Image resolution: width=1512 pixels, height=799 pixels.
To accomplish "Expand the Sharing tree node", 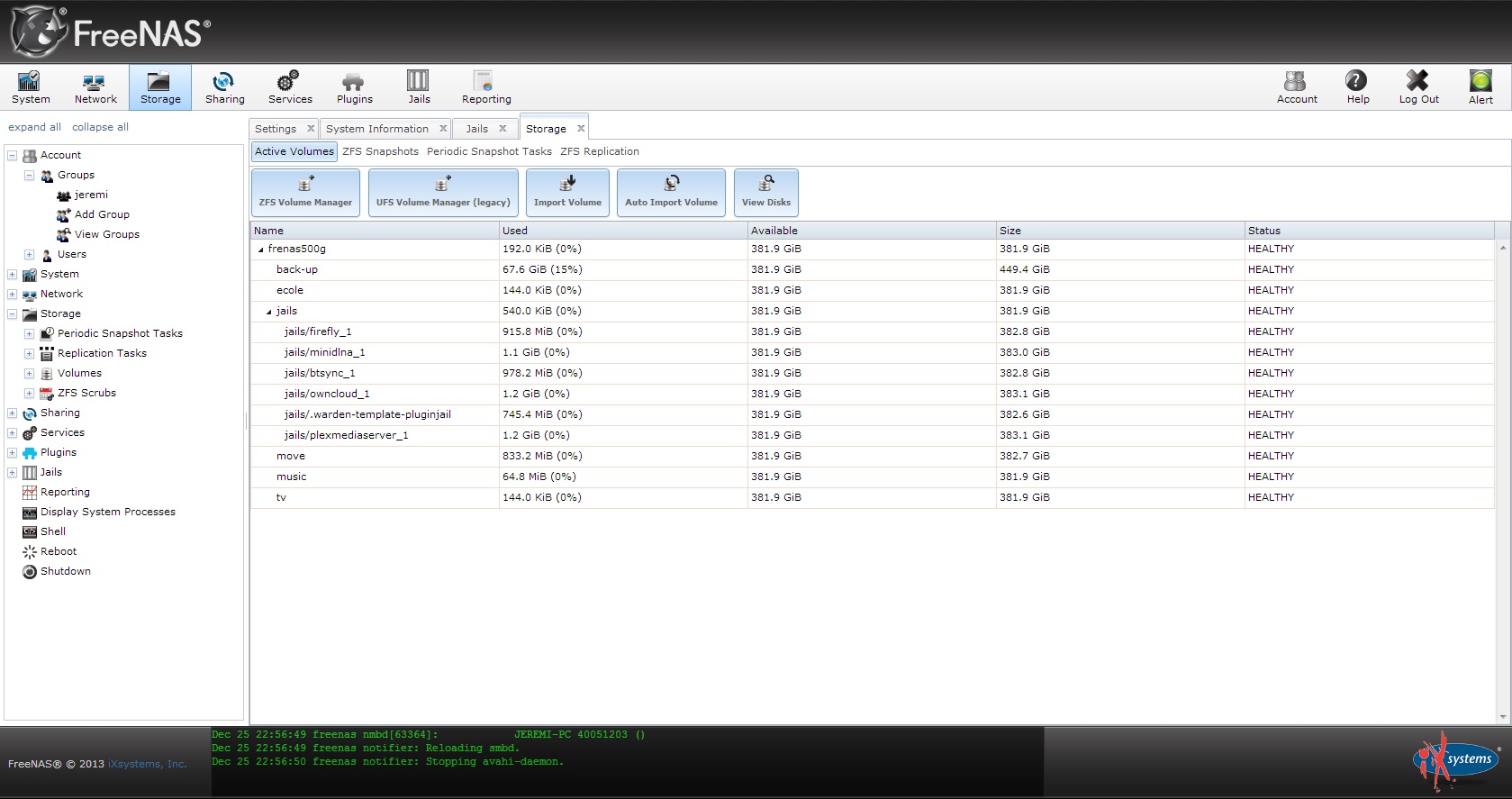I will 12,413.
